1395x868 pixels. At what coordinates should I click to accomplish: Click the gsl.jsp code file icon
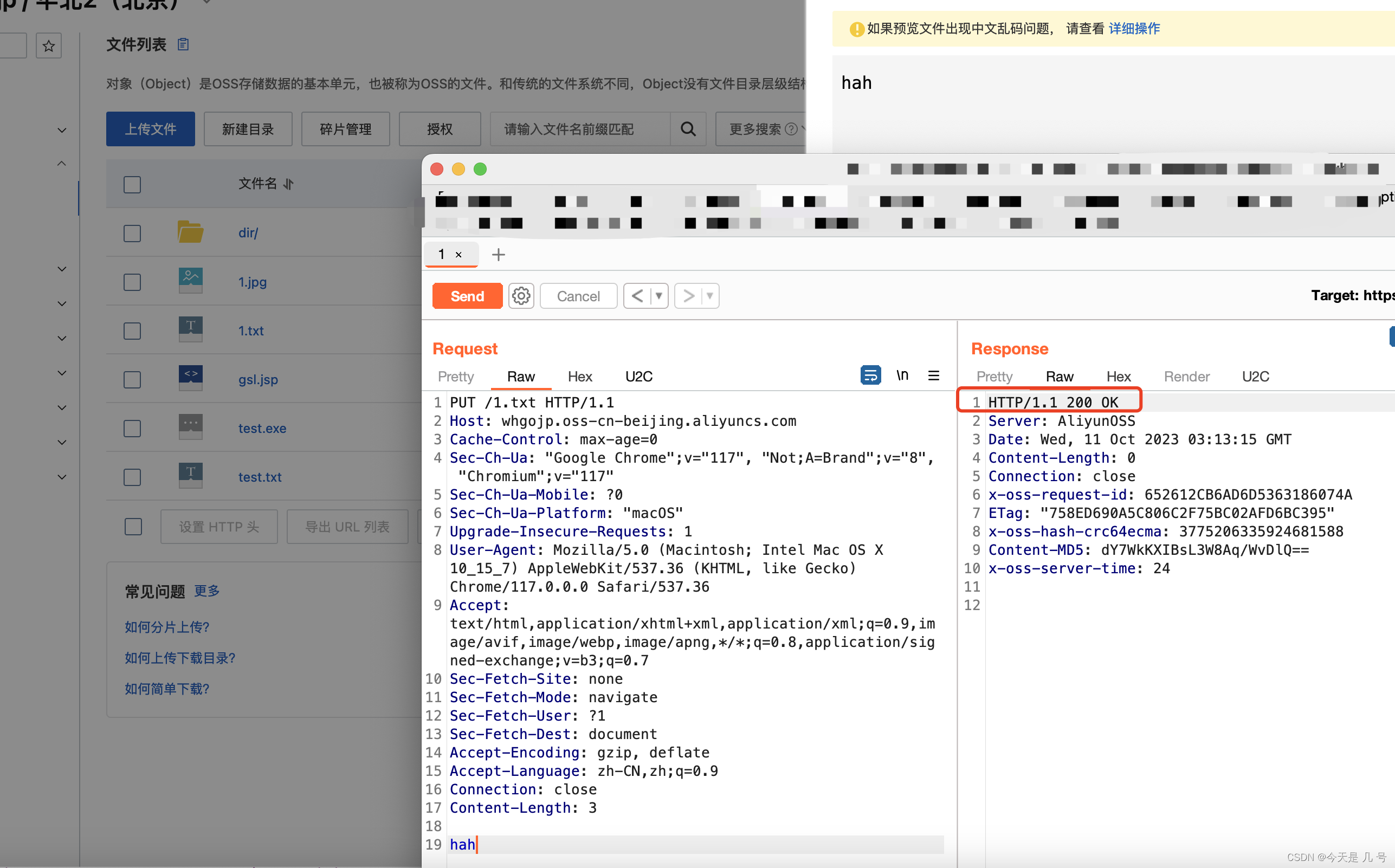pos(190,378)
